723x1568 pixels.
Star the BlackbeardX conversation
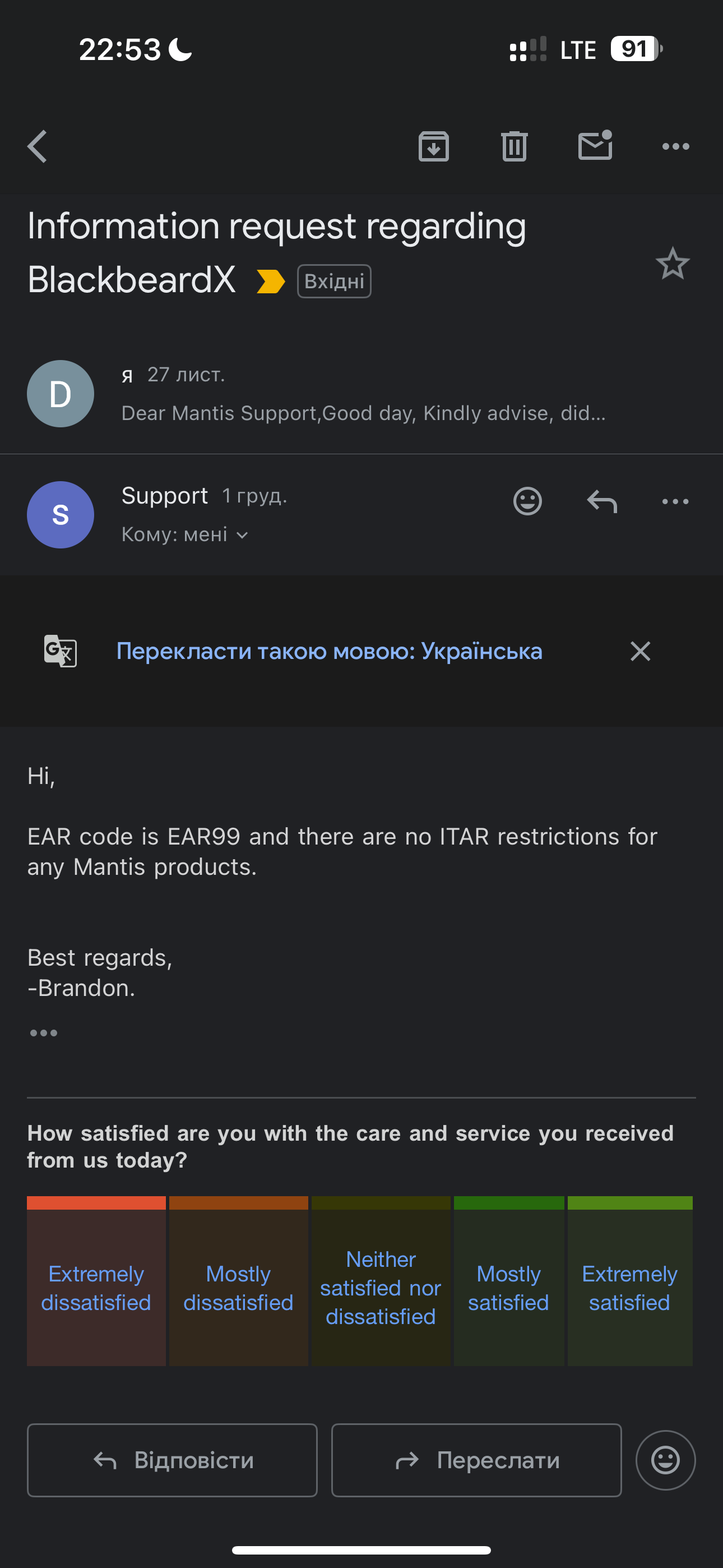point(673,264)
